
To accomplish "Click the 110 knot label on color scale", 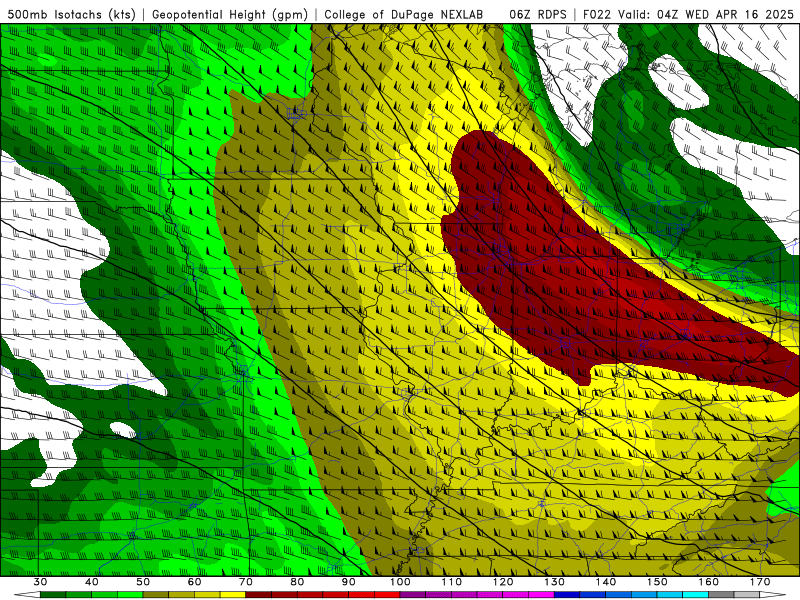I will point(452,582).
